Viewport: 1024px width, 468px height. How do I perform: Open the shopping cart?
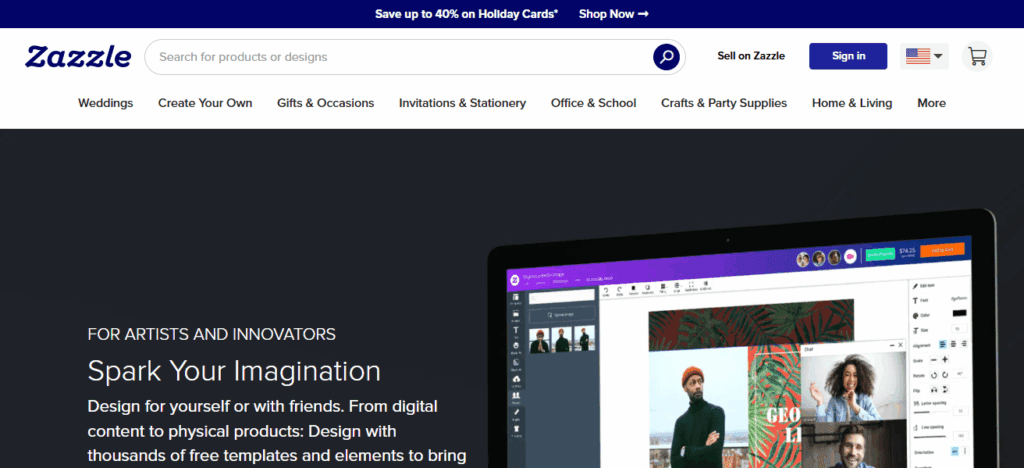[x=977, y=56]
